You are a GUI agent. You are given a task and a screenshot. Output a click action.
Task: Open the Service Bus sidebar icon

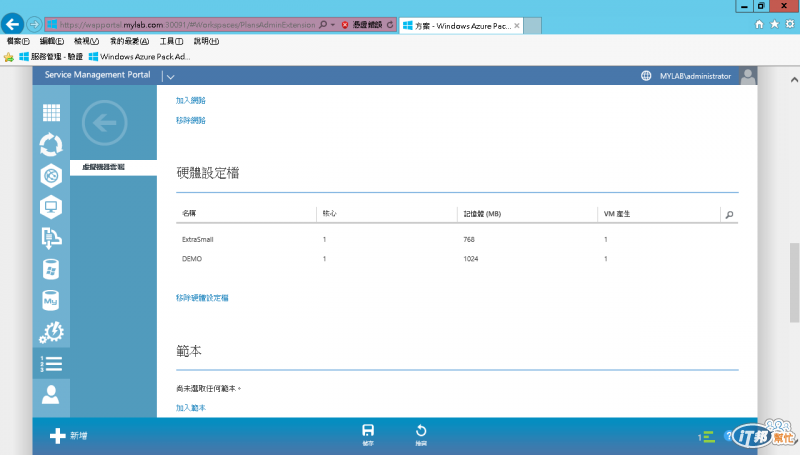pyautogui.click(x=51, y=238)
